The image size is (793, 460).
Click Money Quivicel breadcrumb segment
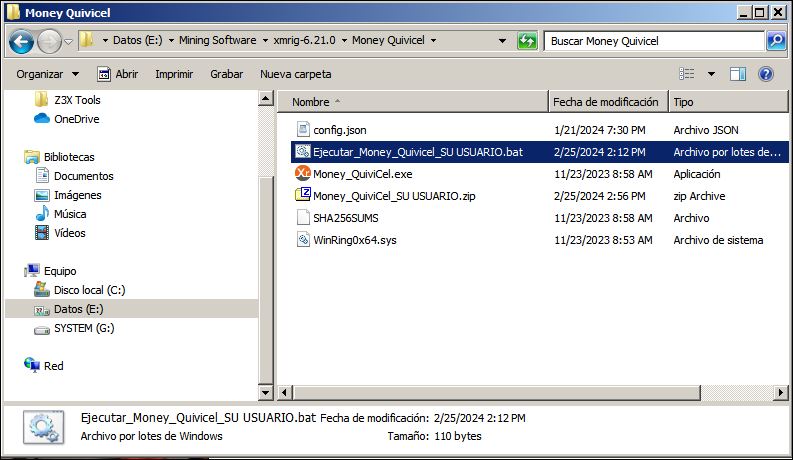point(388,40)
